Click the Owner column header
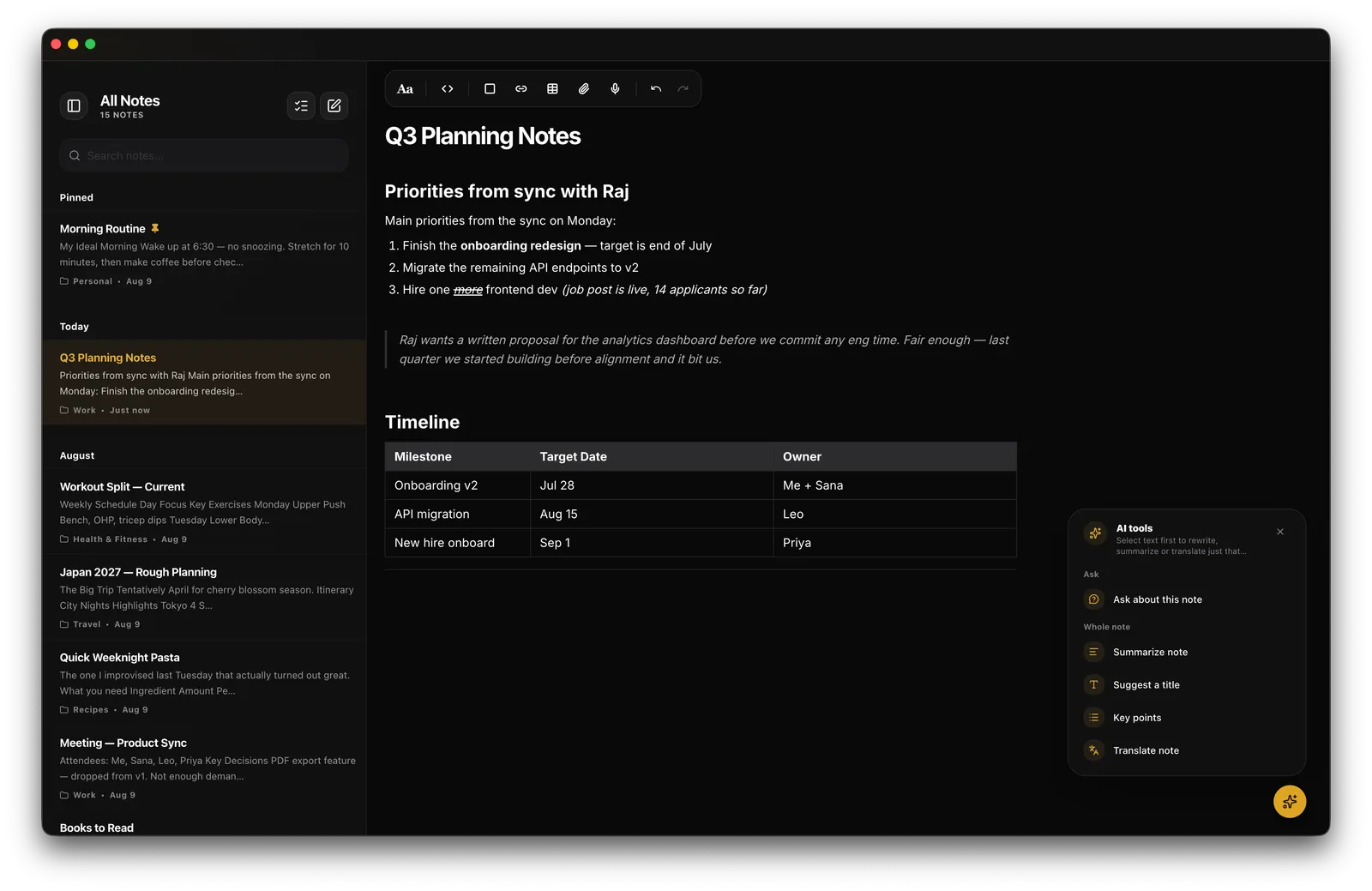 point(894,456)
